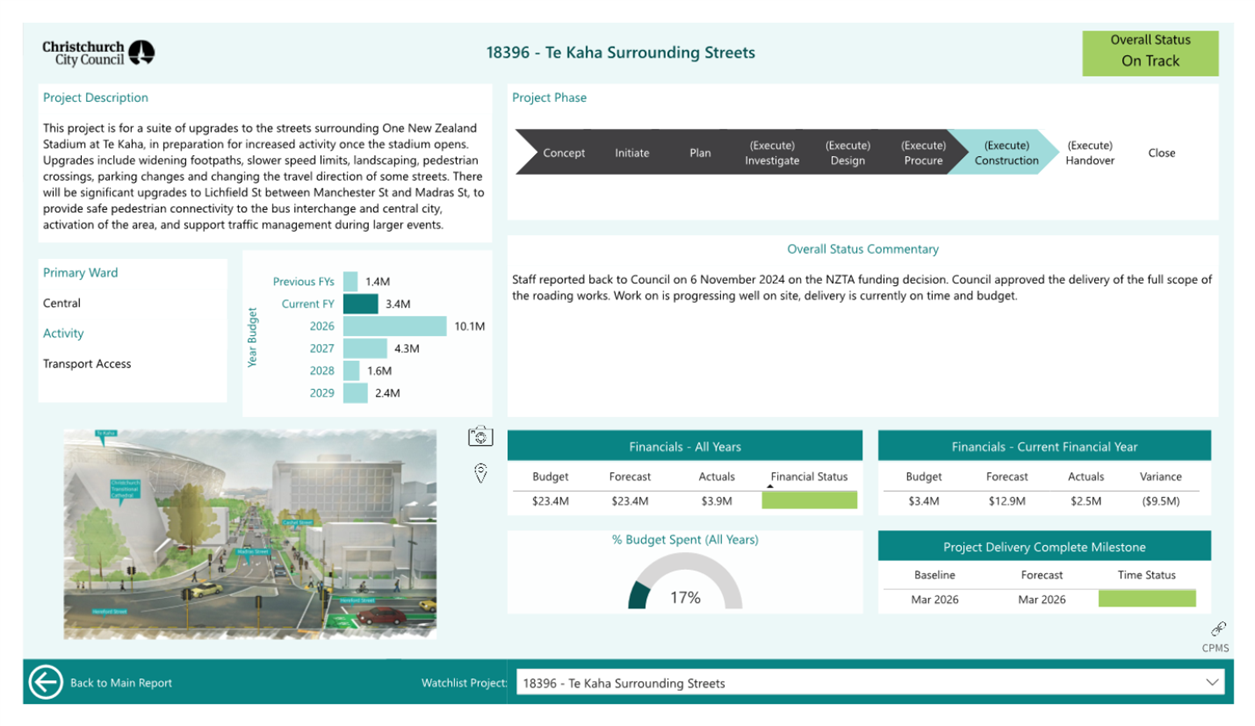This screenshot has width=1255, height=726.
Task: Select the Close phase step
Action: (1161, 153)
